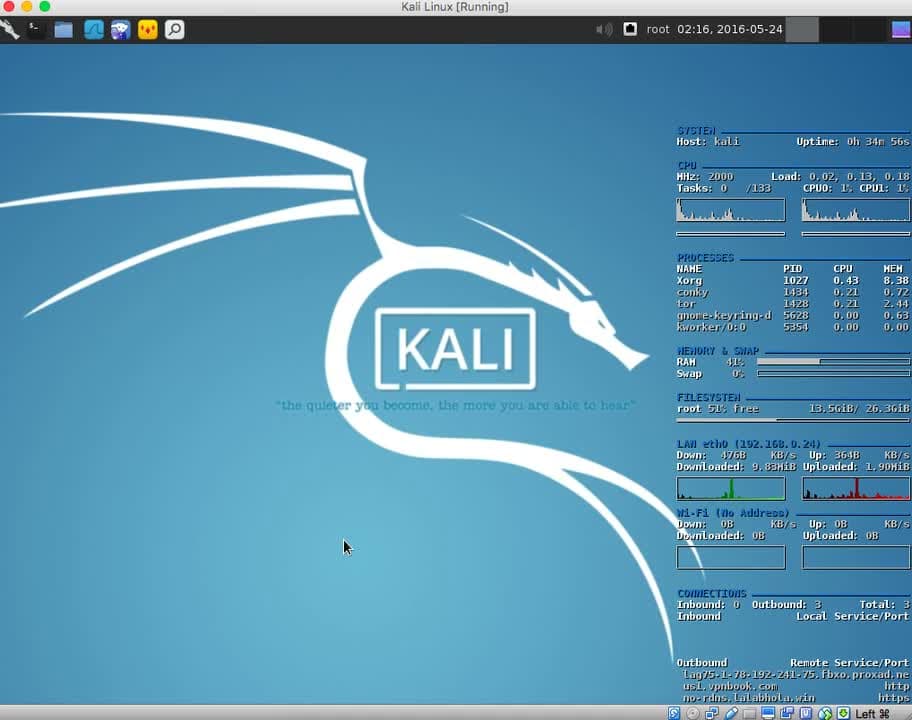
Task: Launch the terminal emulator from panel
Action: tap(37, 29)
